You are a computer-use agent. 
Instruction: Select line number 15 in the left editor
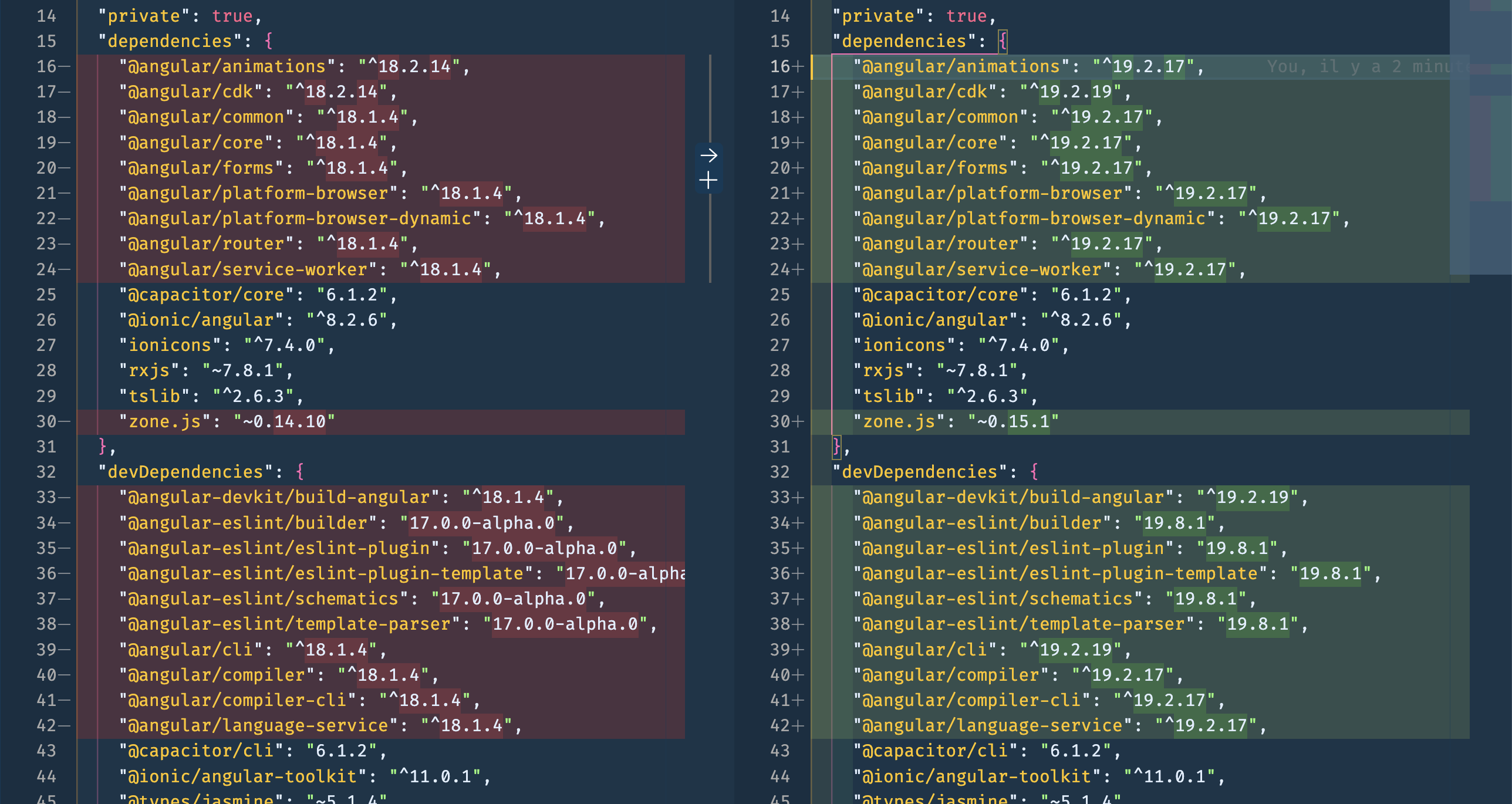(46, 40)
